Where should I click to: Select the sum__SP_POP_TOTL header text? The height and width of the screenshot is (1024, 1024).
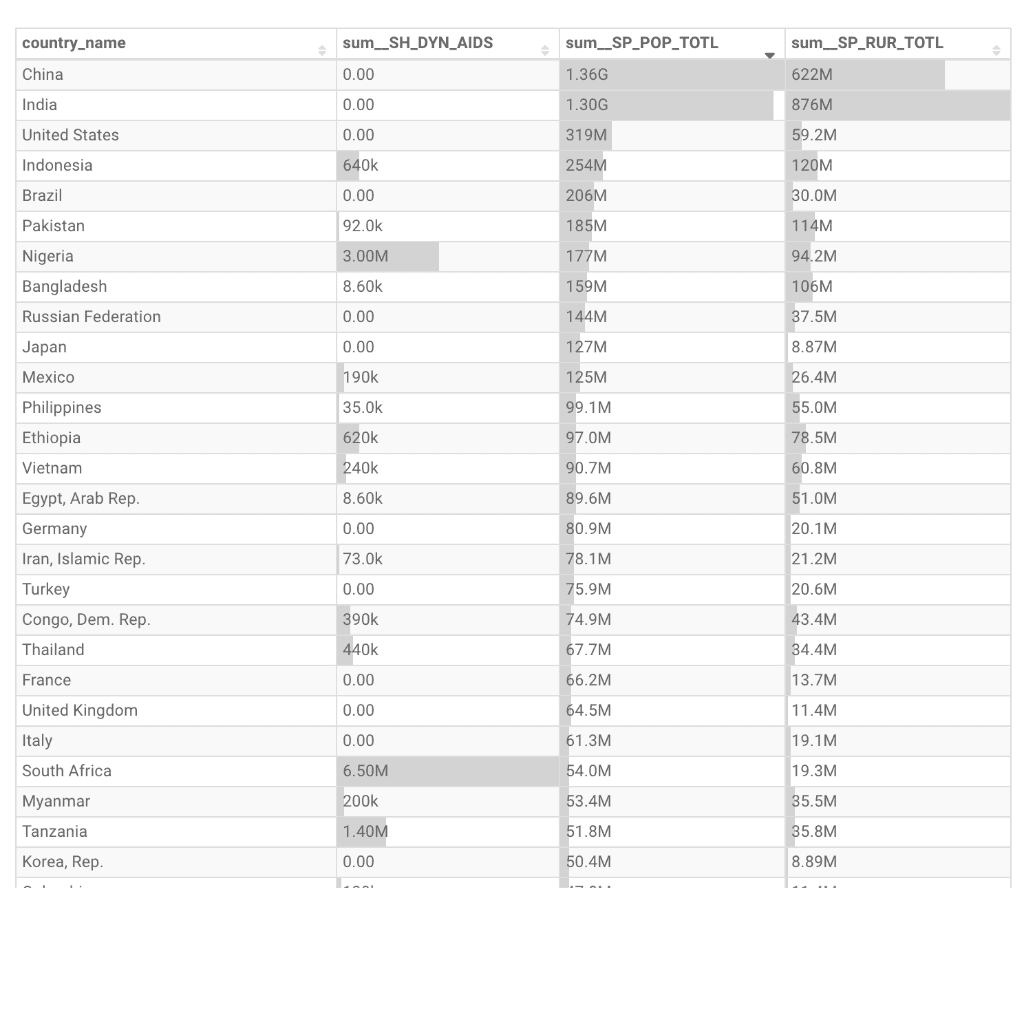[642, 43]
